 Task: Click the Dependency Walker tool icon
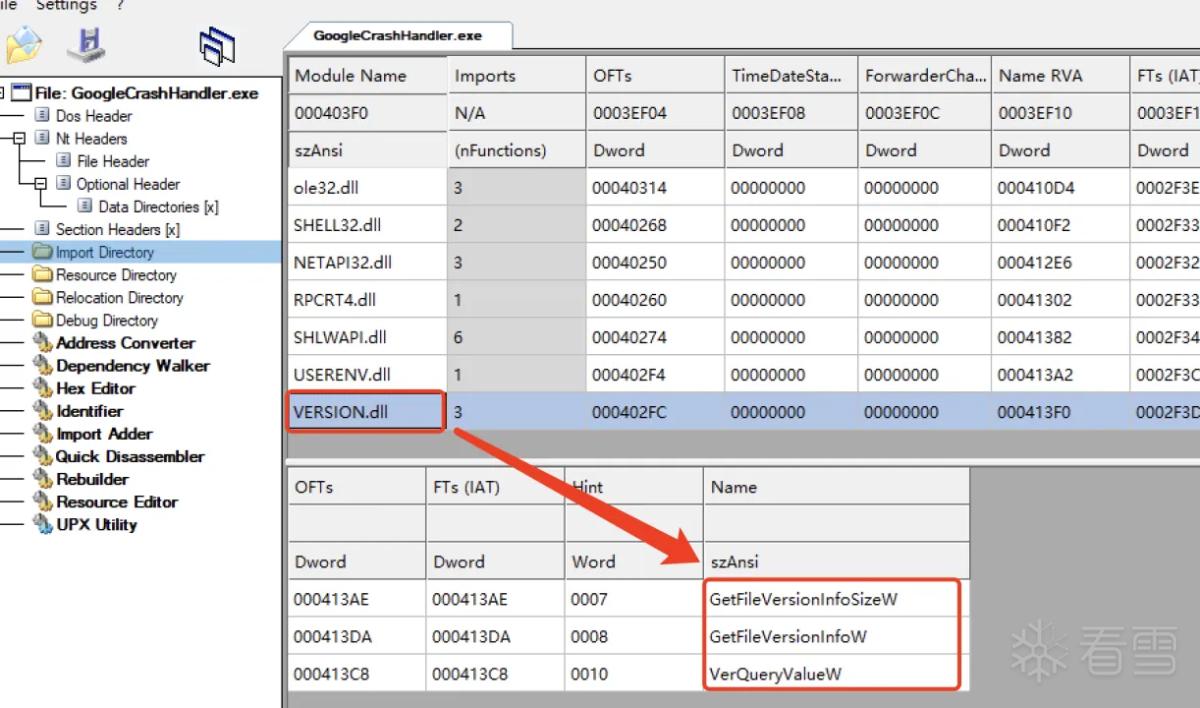coord(42,366)
